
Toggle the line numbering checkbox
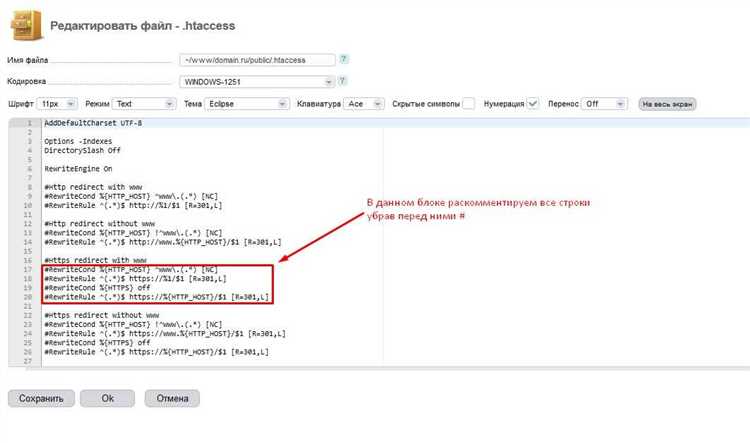532,104
